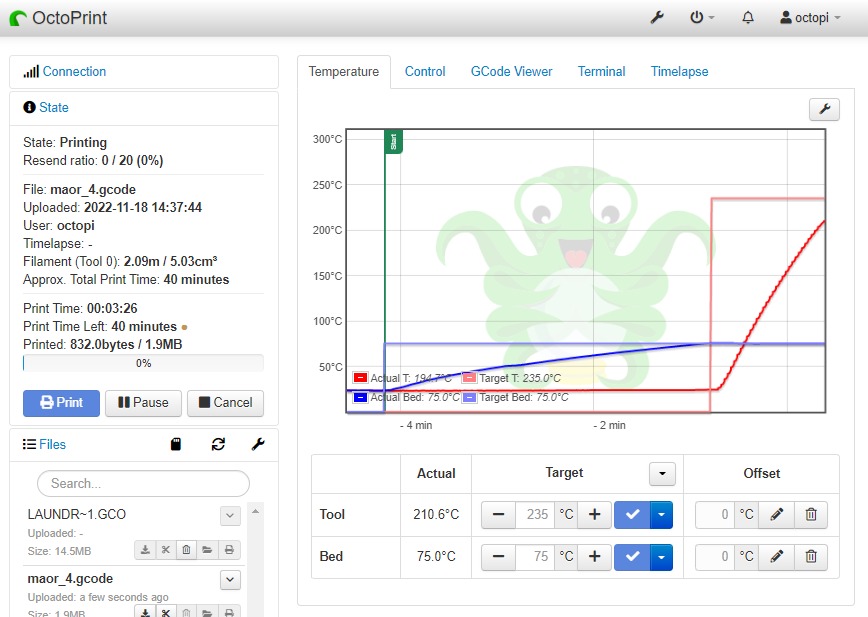Toggle Actual Bed blue legend series
The height and width of the screenshot is (617, 868).
pos(360,397)
